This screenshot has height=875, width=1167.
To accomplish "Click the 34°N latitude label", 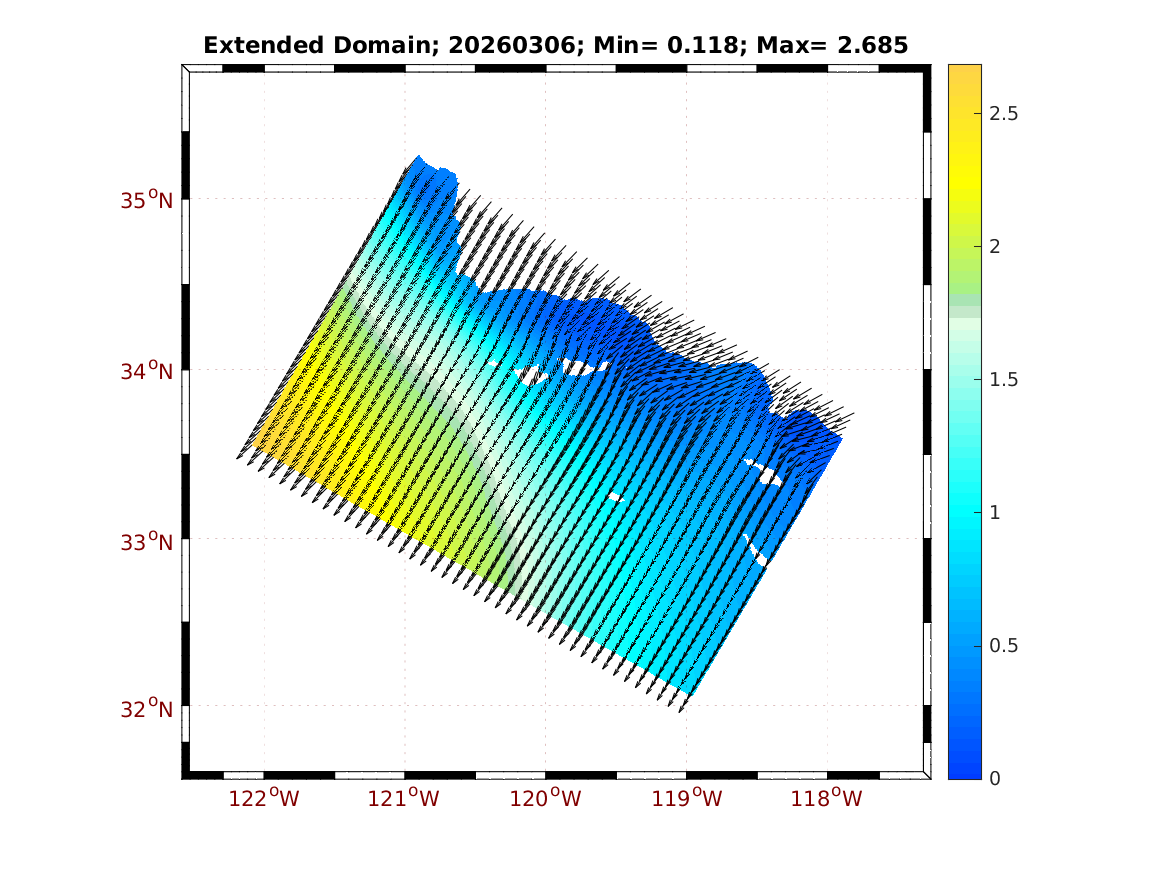I will click(x=147, y=371).
